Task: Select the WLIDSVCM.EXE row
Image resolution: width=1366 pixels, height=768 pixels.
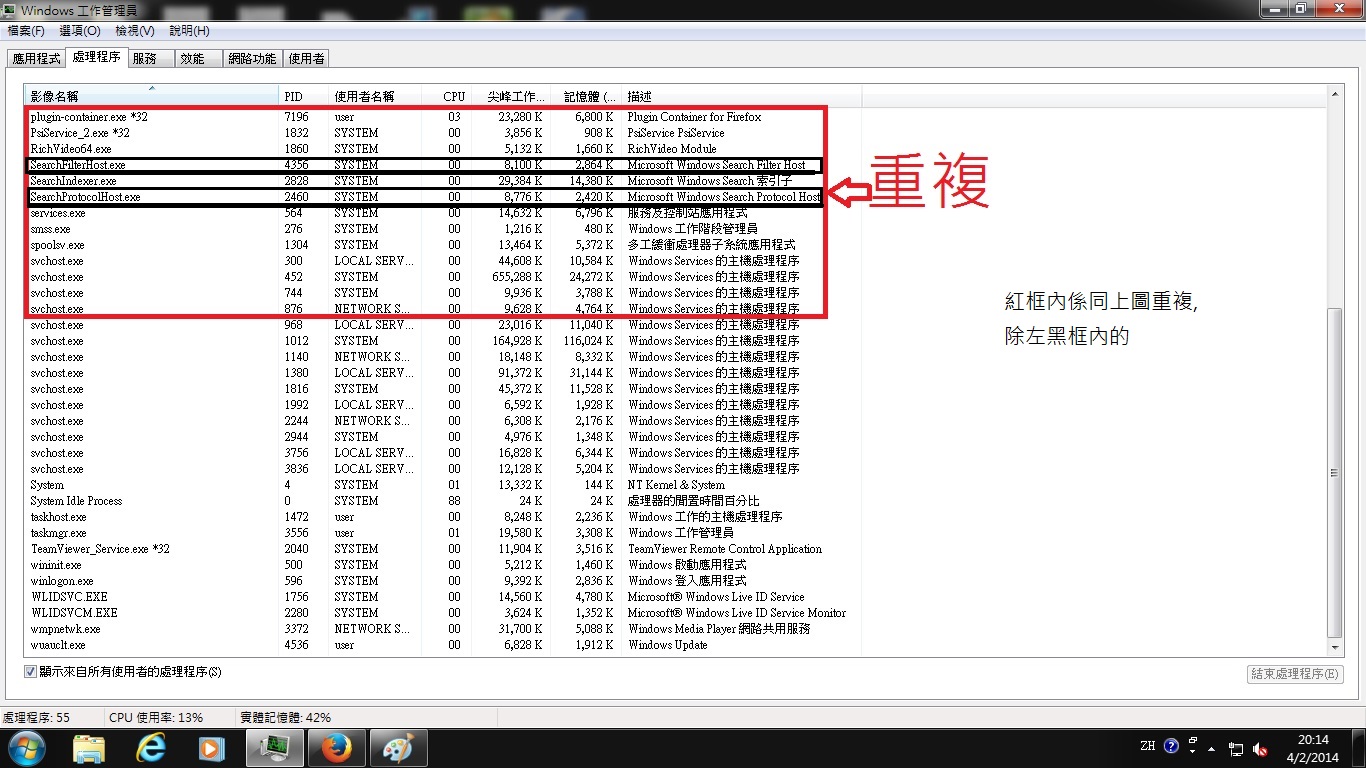Action: [443, 613]
